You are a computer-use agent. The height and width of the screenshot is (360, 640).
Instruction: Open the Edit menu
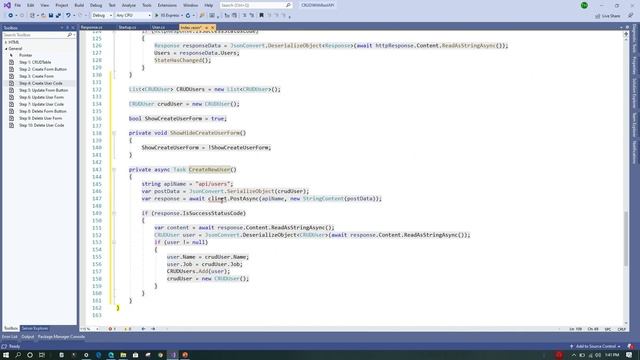pyautogui.click(x=31, y=5)
